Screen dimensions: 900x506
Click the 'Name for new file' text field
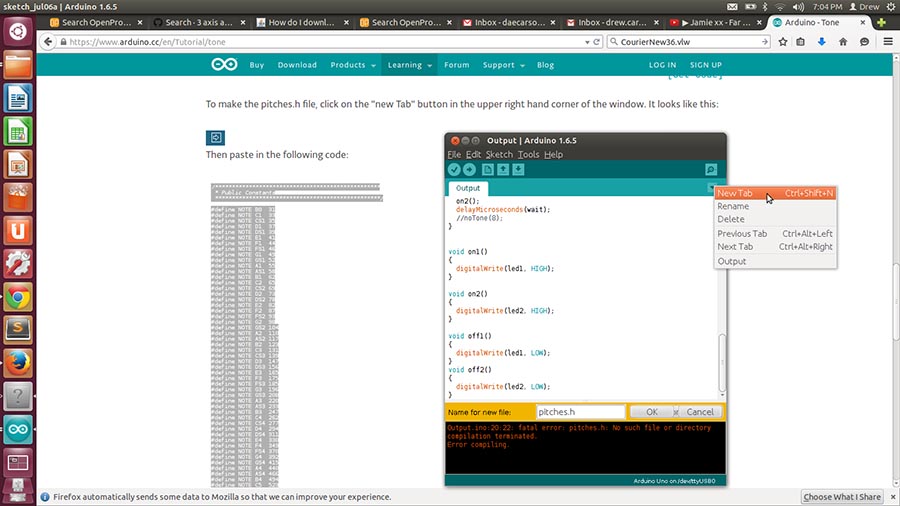tap(580, 412)
